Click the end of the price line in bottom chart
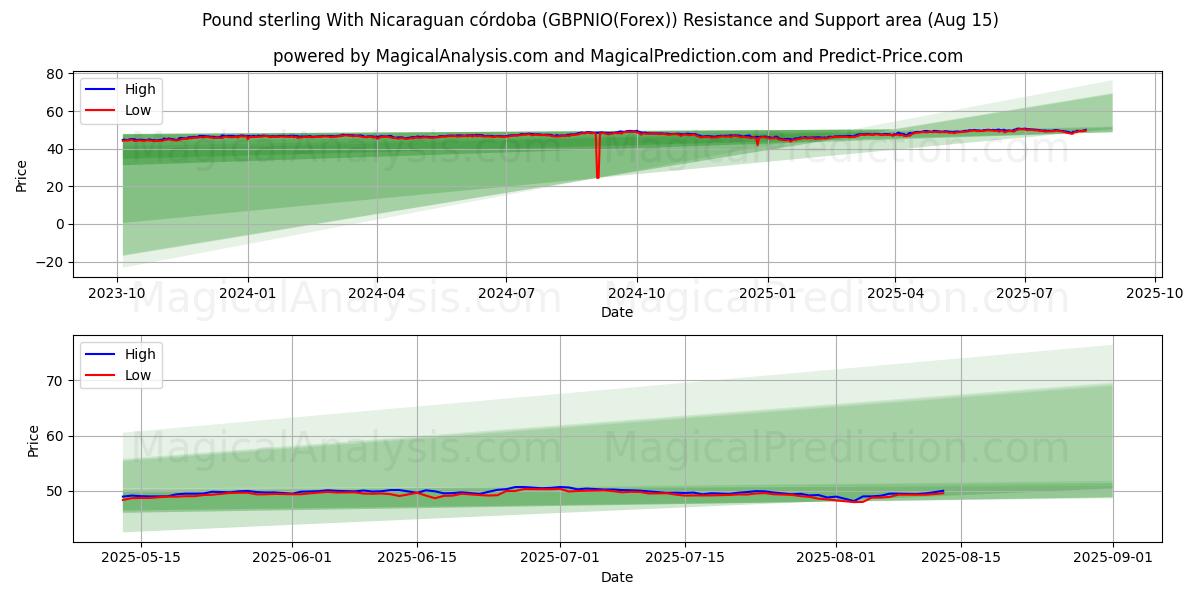1200x600 pixels. 943,491
